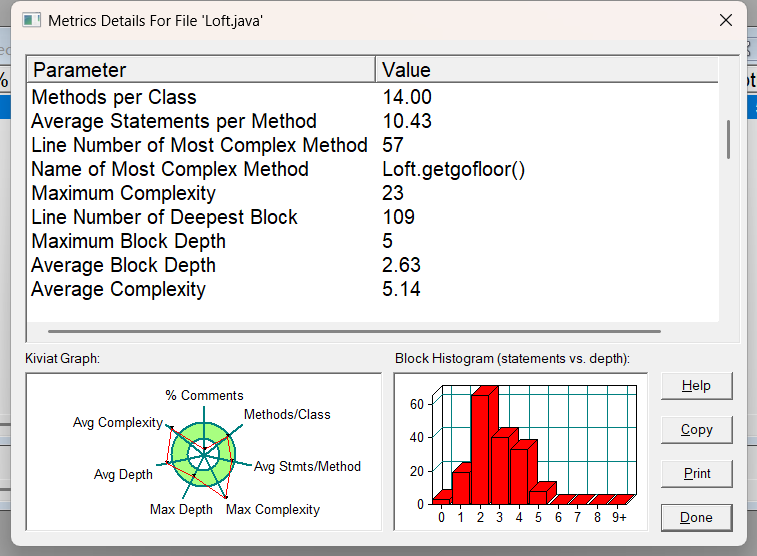
Task: Select 'Average Statements per Method' row
Action: click(373, 121)
